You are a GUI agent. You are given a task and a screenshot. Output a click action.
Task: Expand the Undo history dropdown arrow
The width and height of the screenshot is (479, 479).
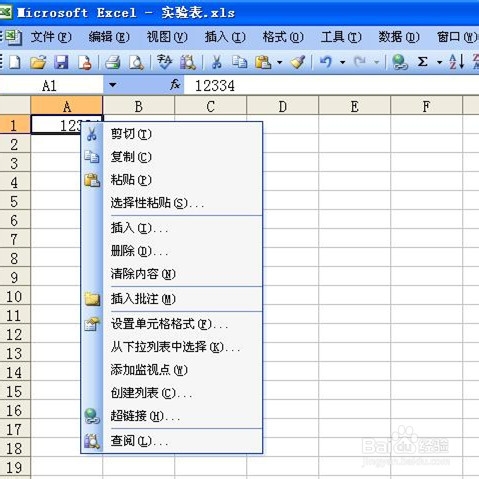pyautogui.click(x=342, y=62)
